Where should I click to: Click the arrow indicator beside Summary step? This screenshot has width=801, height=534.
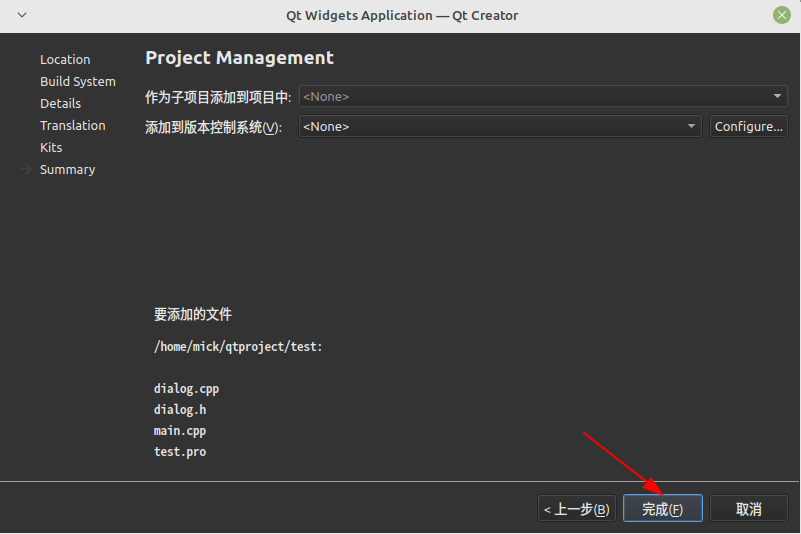tap(25, 170)
